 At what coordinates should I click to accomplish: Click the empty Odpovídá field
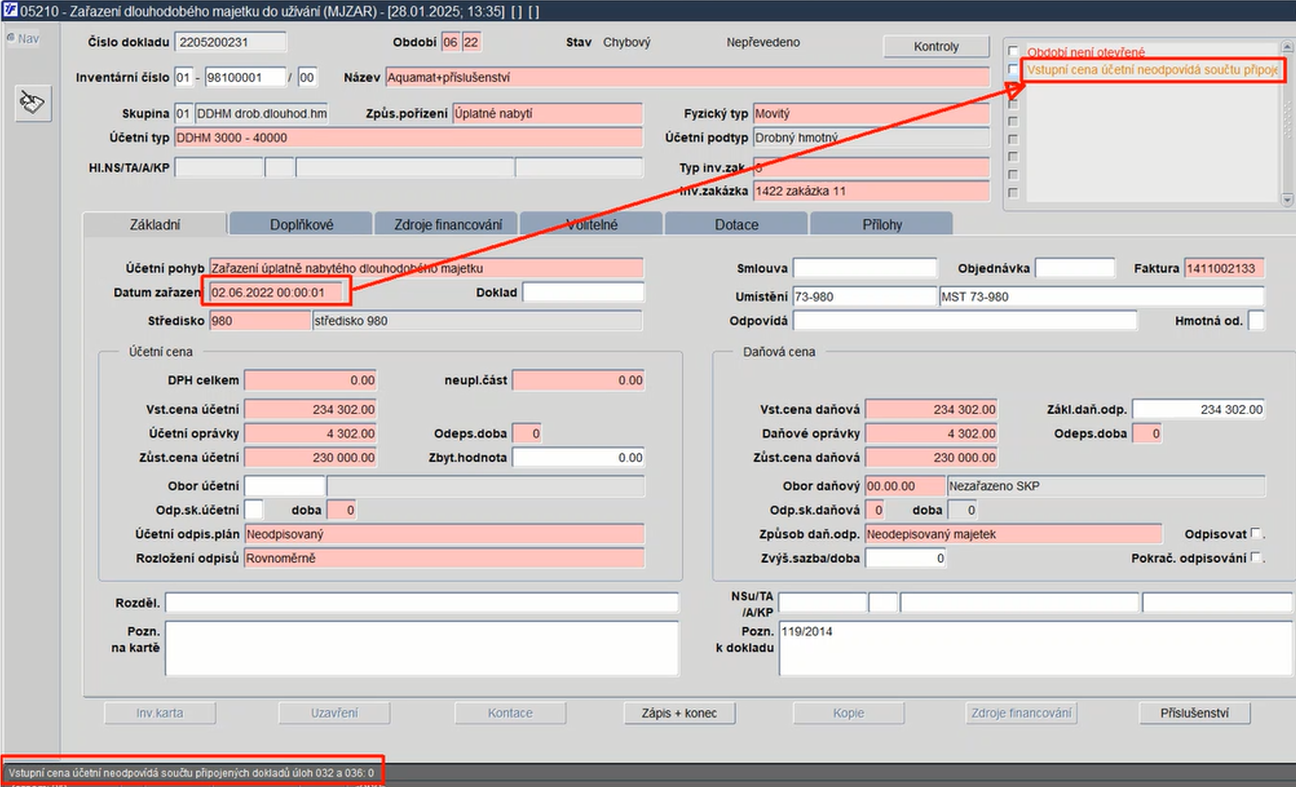[x=965, y=320]
